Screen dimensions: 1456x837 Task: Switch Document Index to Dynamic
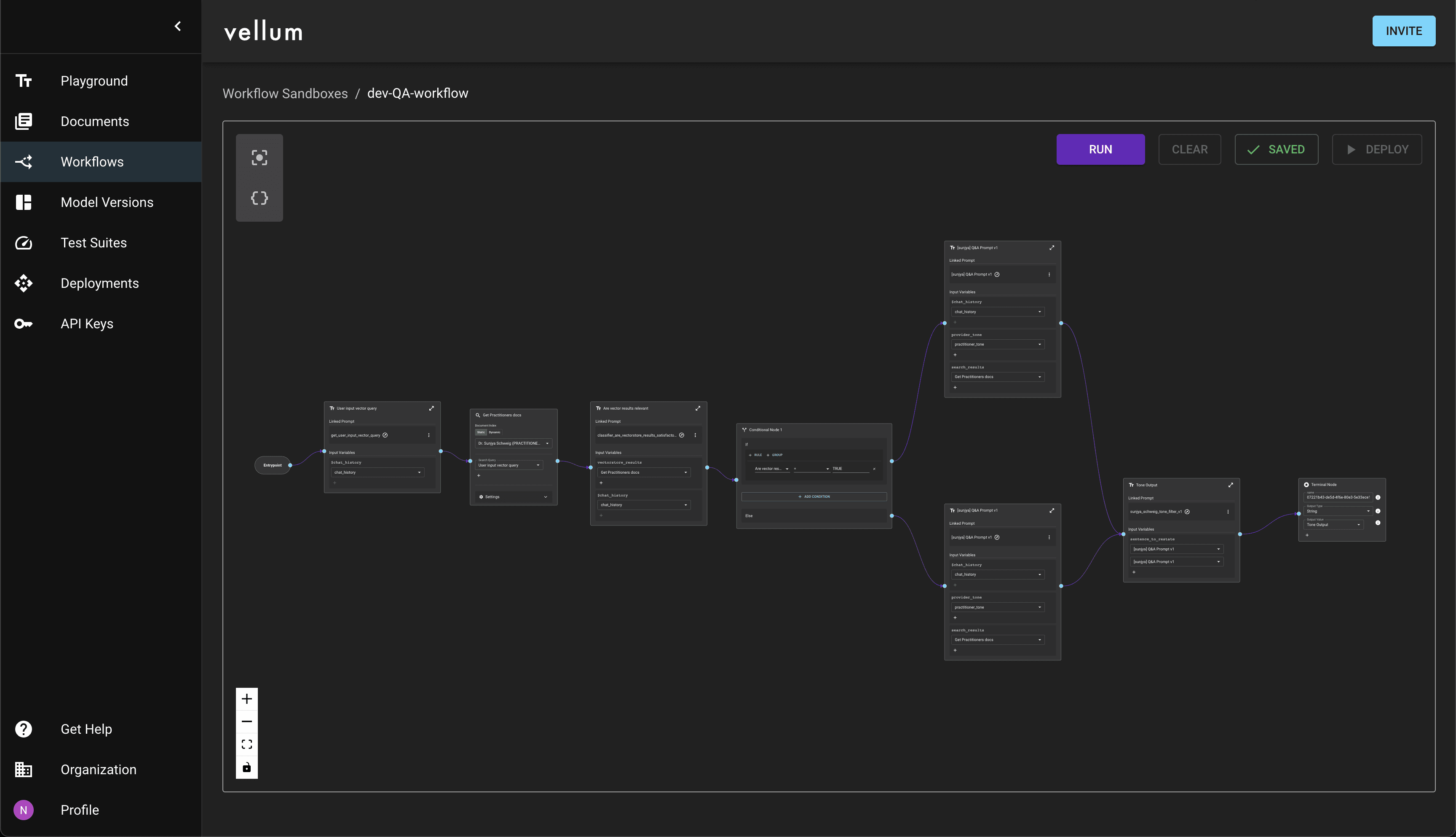point(494,432)
